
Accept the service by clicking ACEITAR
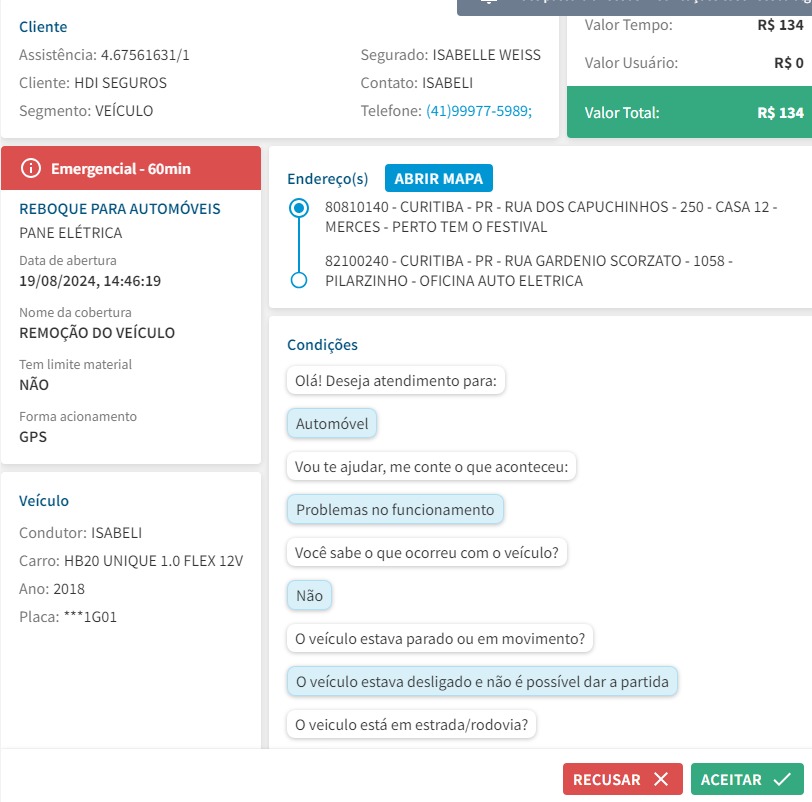(747, 779)
